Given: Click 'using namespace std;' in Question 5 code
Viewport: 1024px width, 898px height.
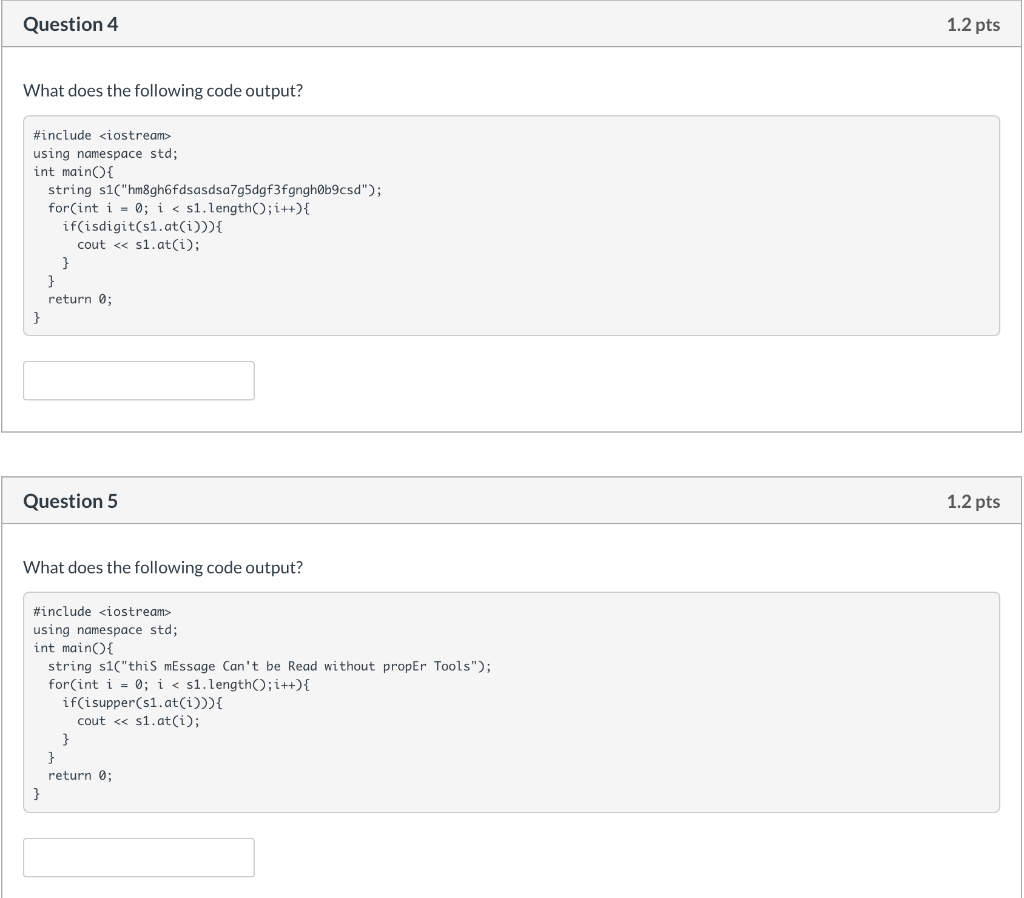Looking at the screenshot, I should click(105, 630).
